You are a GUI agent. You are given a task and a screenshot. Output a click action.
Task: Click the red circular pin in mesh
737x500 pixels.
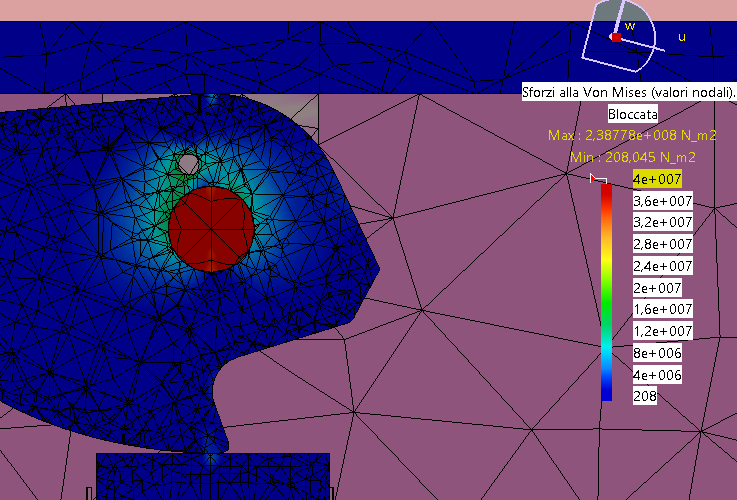(x=211, y=229)
